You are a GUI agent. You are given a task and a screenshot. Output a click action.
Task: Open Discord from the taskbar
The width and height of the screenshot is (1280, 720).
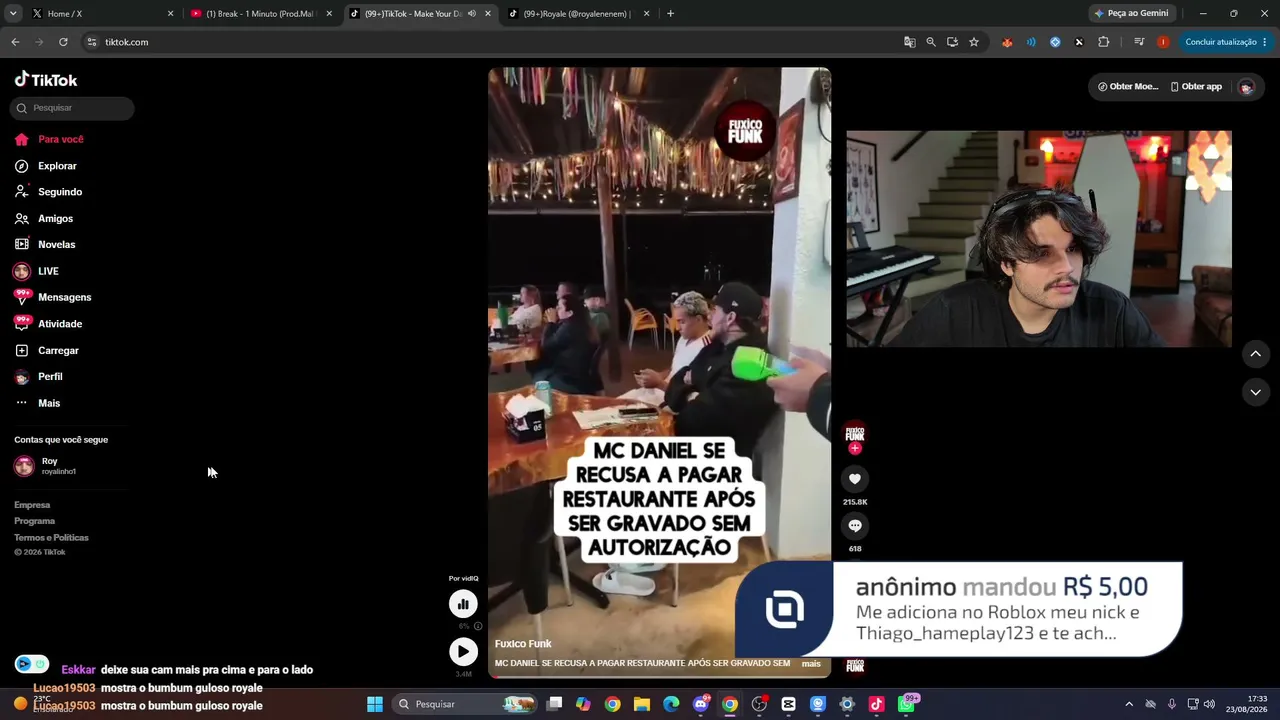(701, 704)
